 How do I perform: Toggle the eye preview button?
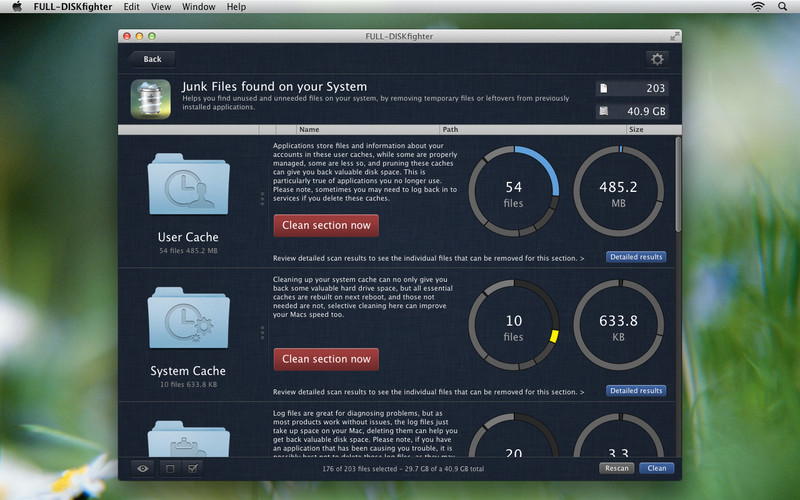142,468
